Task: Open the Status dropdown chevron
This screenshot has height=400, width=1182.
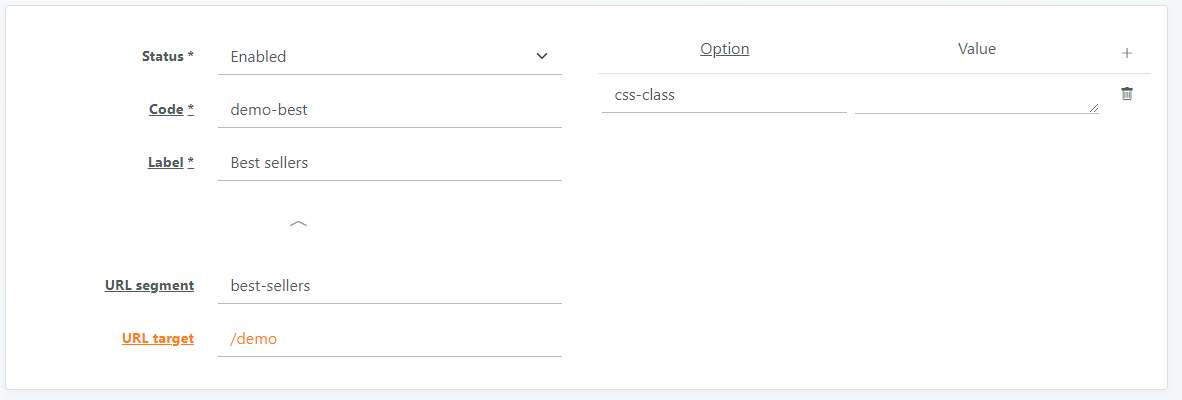Action: (541, 56)
